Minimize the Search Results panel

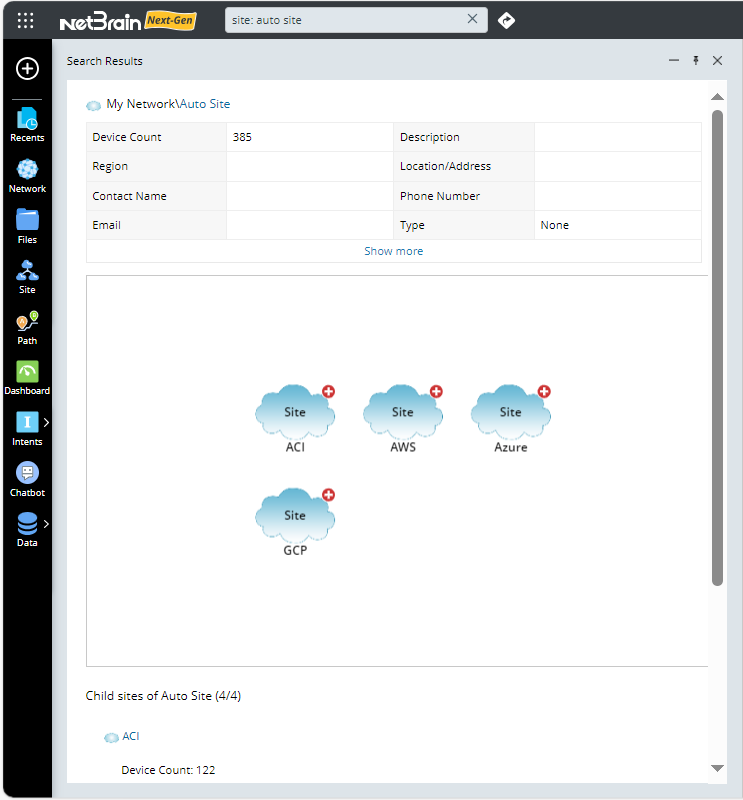coord(674,60)
